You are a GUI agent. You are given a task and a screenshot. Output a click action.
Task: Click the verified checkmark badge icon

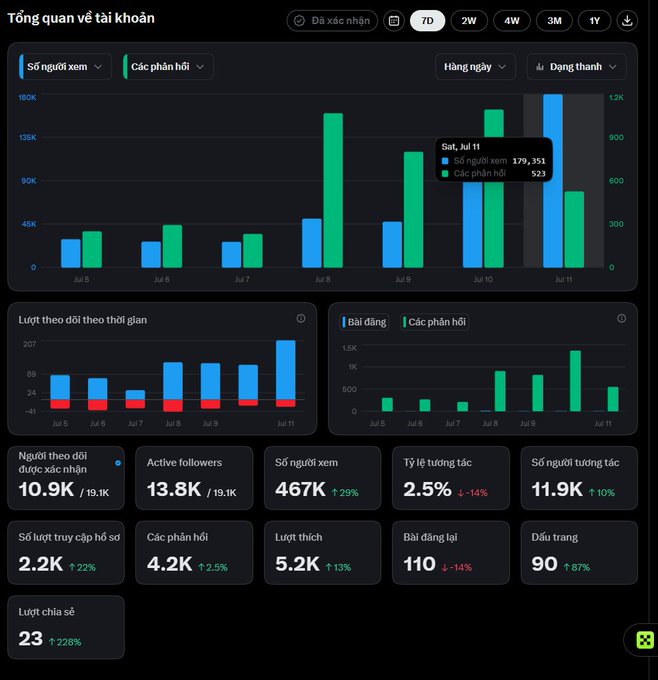click(x=299, y=21)
